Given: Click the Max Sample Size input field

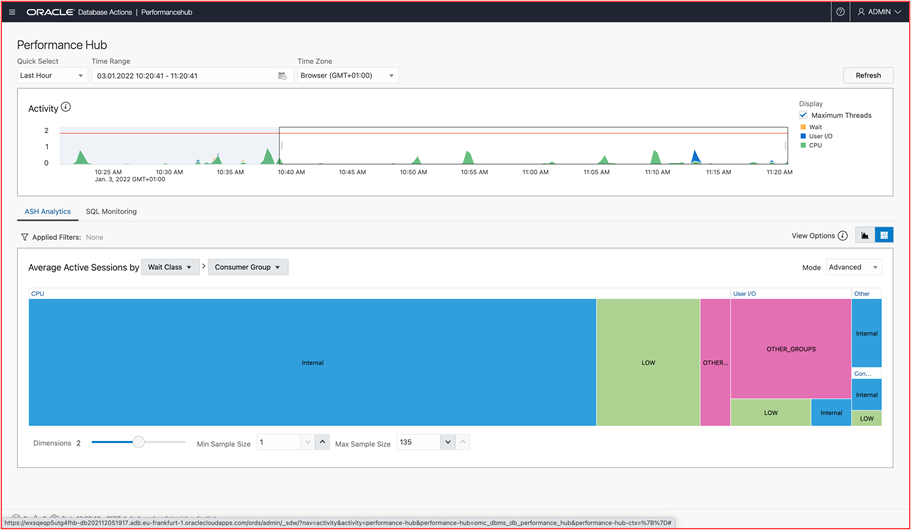Looking at the screenshot, I should [x=418, y=442].
